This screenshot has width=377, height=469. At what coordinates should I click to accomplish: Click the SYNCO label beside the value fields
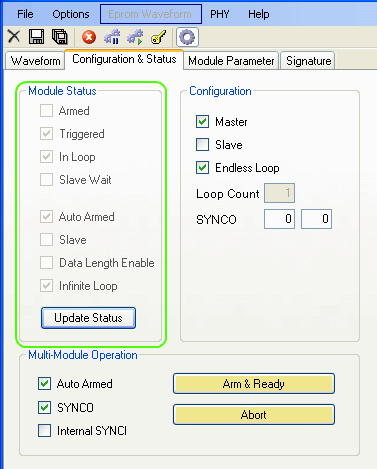[216, 220]
